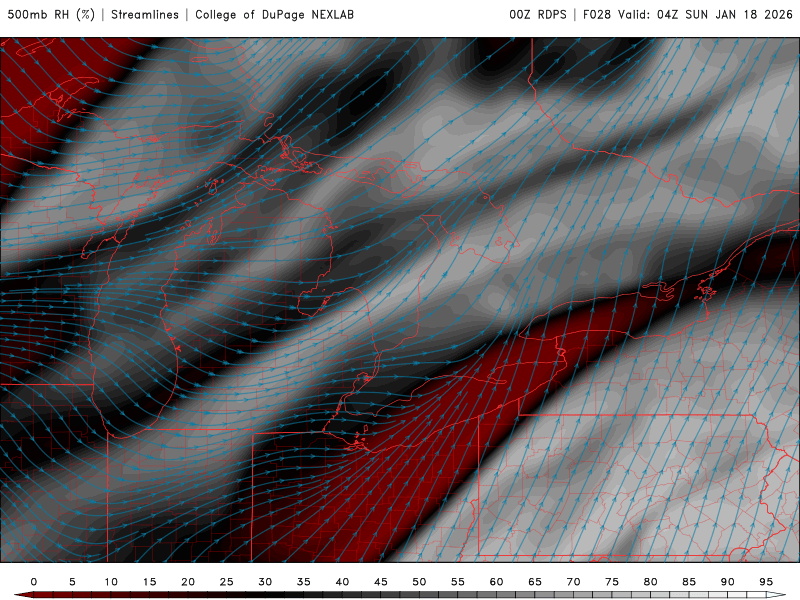Click the colorbar label "75"

(612, 582)
